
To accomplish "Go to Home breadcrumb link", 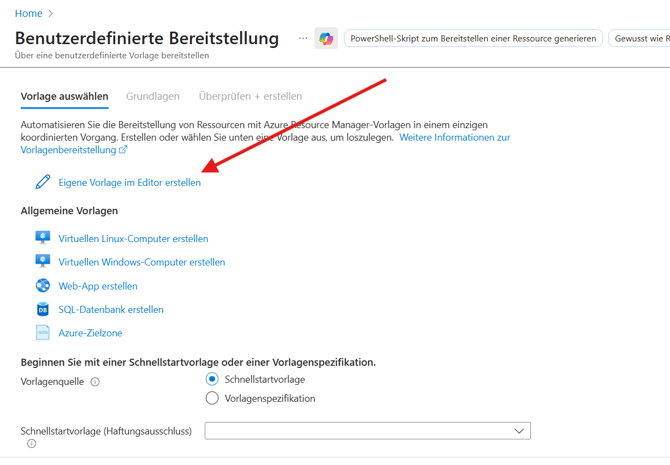I will [x=28, y=13].
